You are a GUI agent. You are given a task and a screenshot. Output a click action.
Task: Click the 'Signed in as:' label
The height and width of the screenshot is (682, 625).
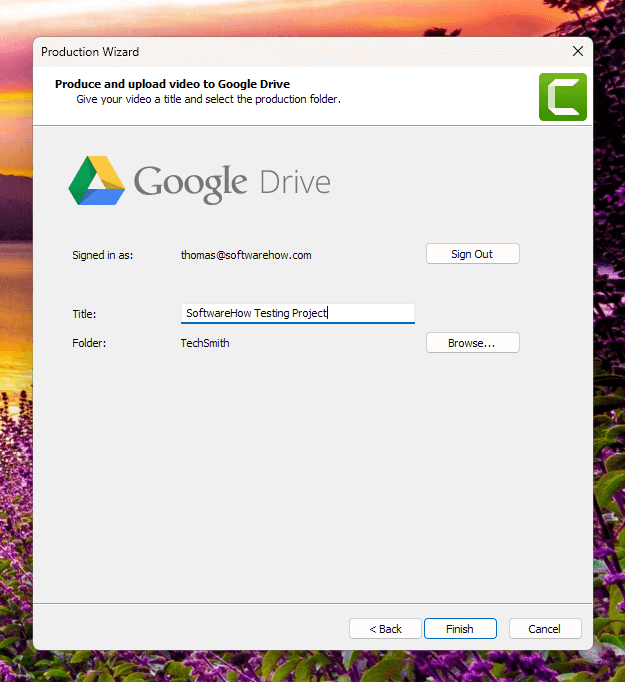103,255
